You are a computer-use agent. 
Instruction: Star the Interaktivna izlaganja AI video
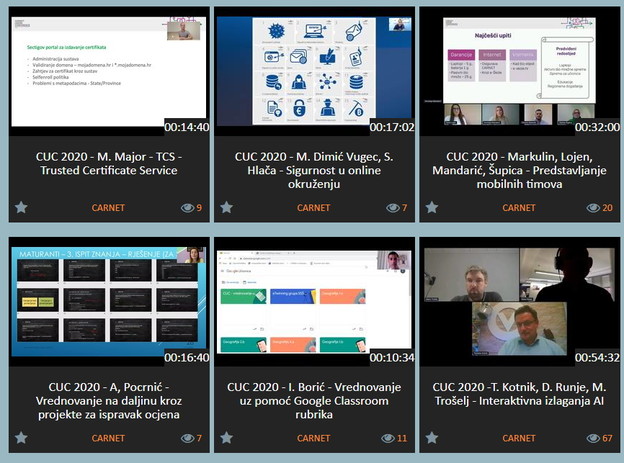[432, 438]
